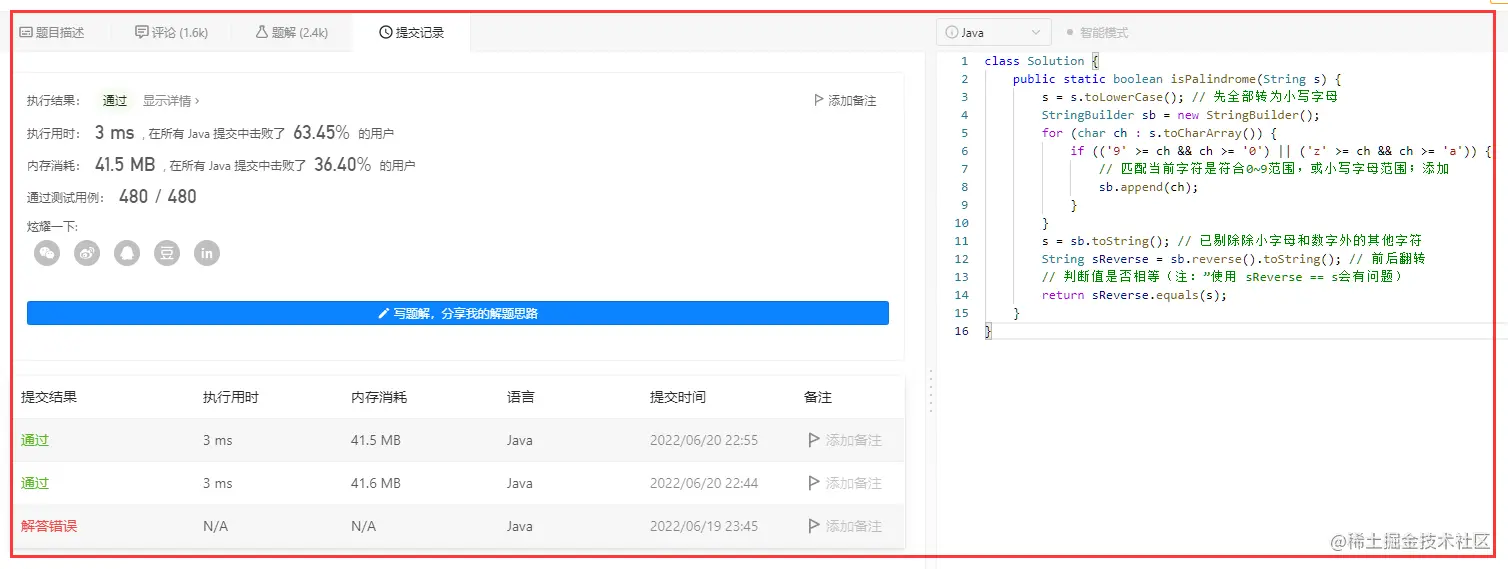Click the 内存消耗 column header
Image resolution: width=1508 pixels, height=569 pixels.
379,397
